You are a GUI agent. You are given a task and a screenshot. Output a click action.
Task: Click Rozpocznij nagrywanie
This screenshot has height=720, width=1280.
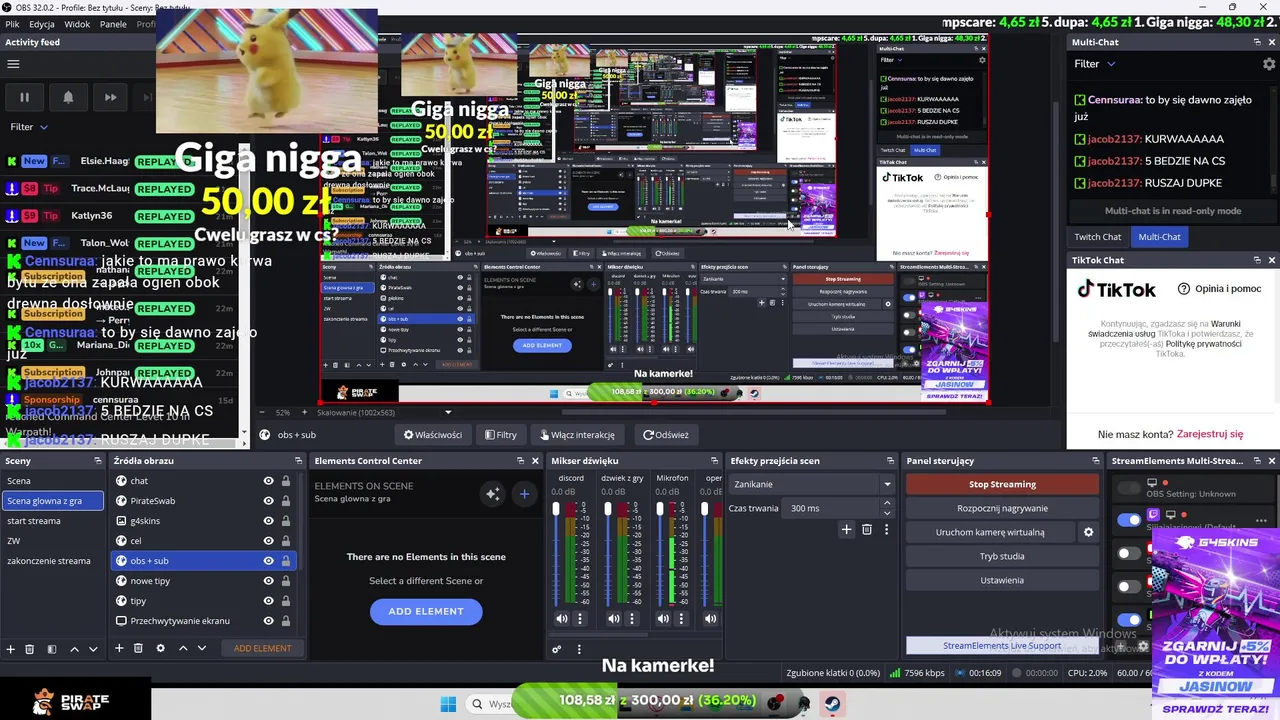[x=1002, y=508]
